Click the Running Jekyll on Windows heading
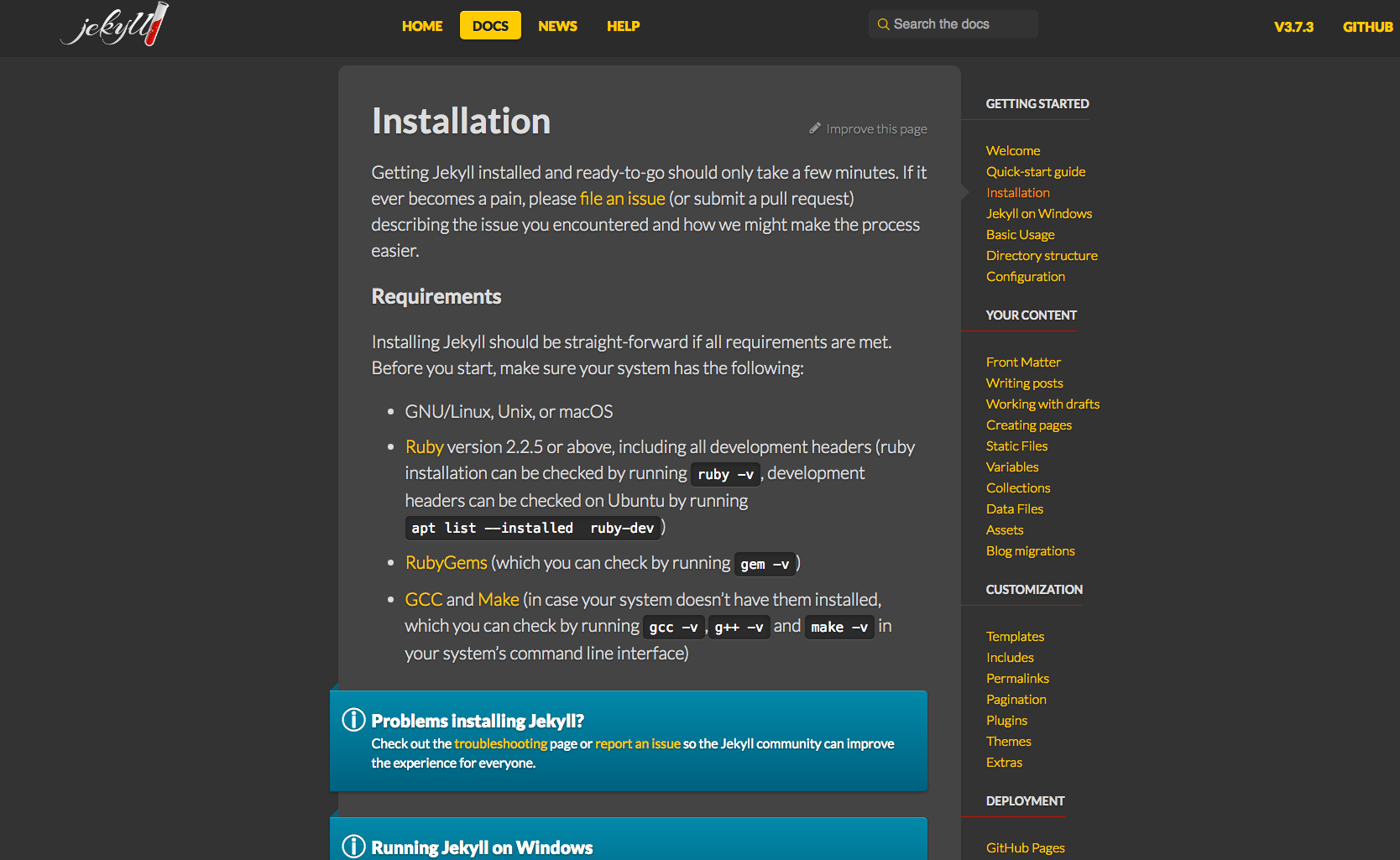Screen dimensions: 1400x860 point(482,848)
